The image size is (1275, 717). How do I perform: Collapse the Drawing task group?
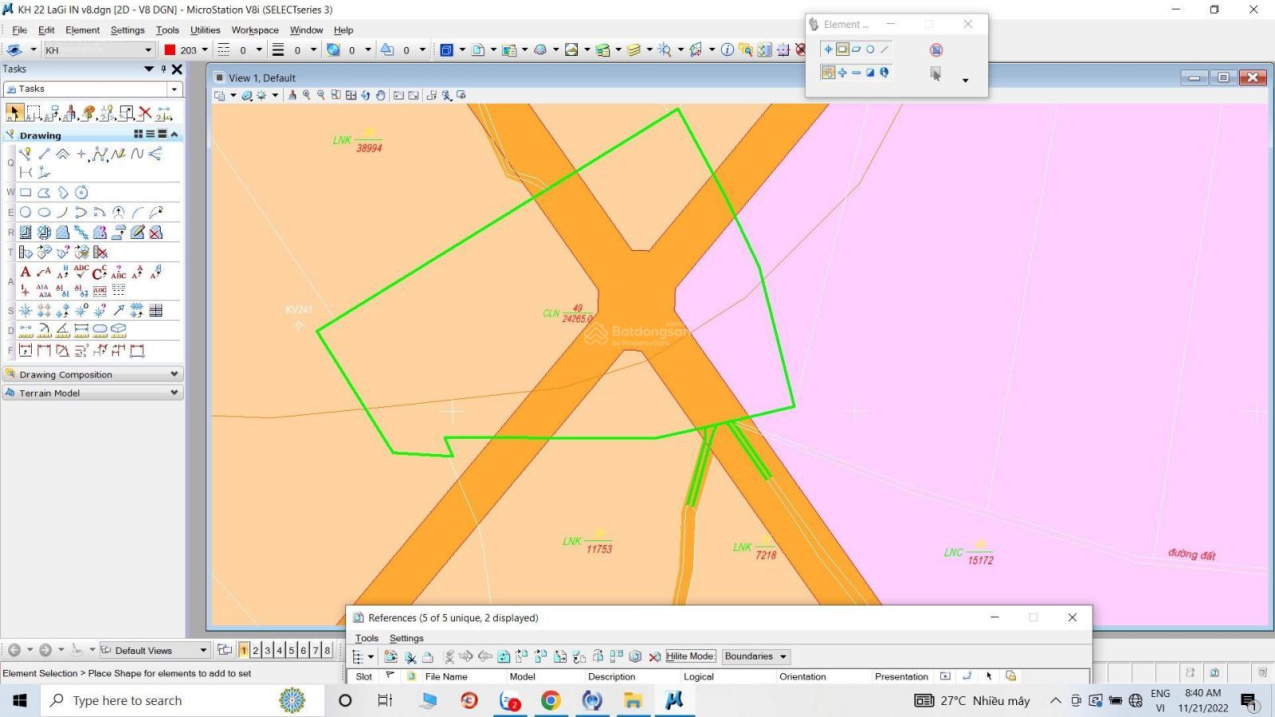(174, 135)
